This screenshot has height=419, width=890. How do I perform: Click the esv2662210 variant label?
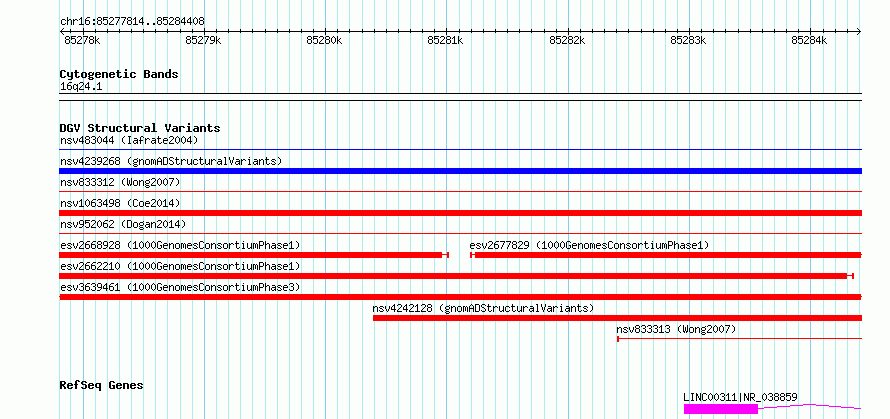tap(180, 266)
